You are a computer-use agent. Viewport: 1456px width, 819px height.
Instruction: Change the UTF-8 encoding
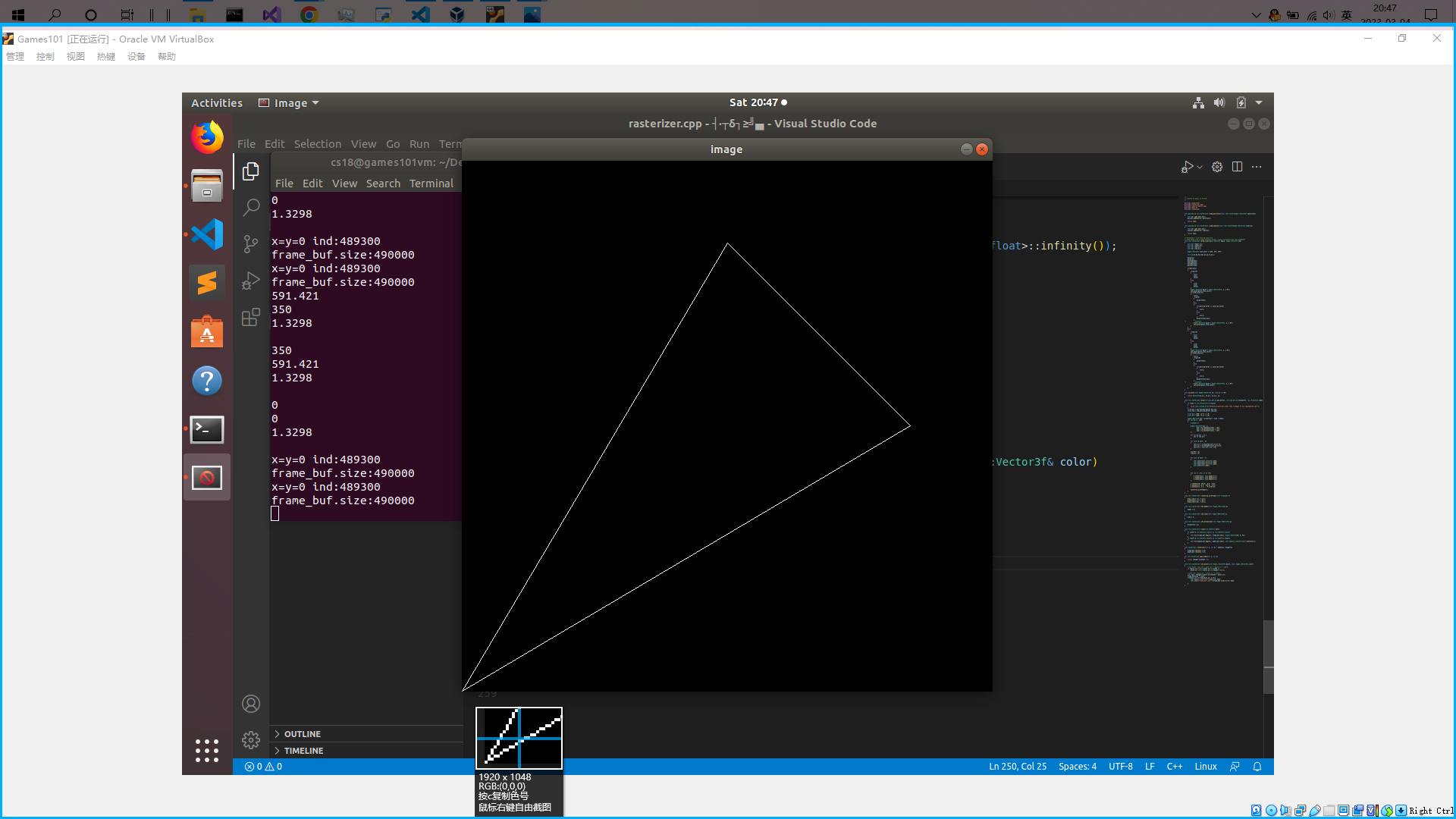tap(1121, 767)
